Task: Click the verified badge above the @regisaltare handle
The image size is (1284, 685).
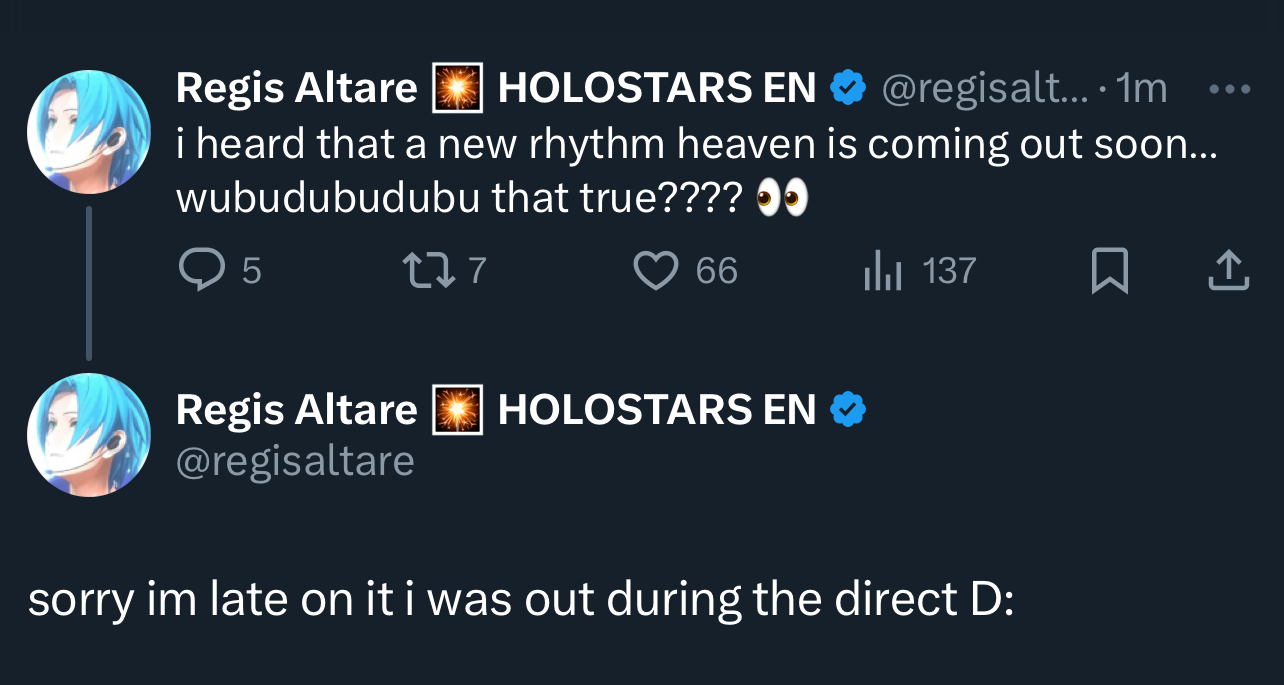Action: click(x=849, y=409)
